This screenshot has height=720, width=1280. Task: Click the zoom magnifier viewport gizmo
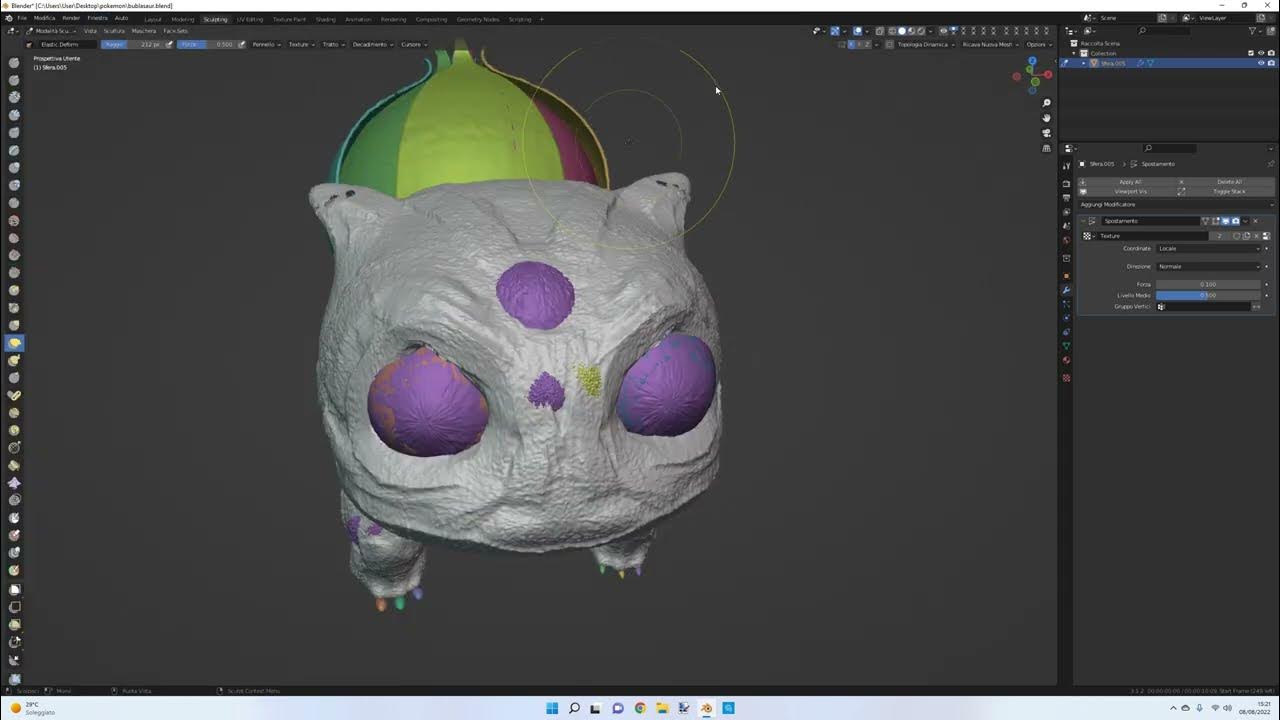1047,103
